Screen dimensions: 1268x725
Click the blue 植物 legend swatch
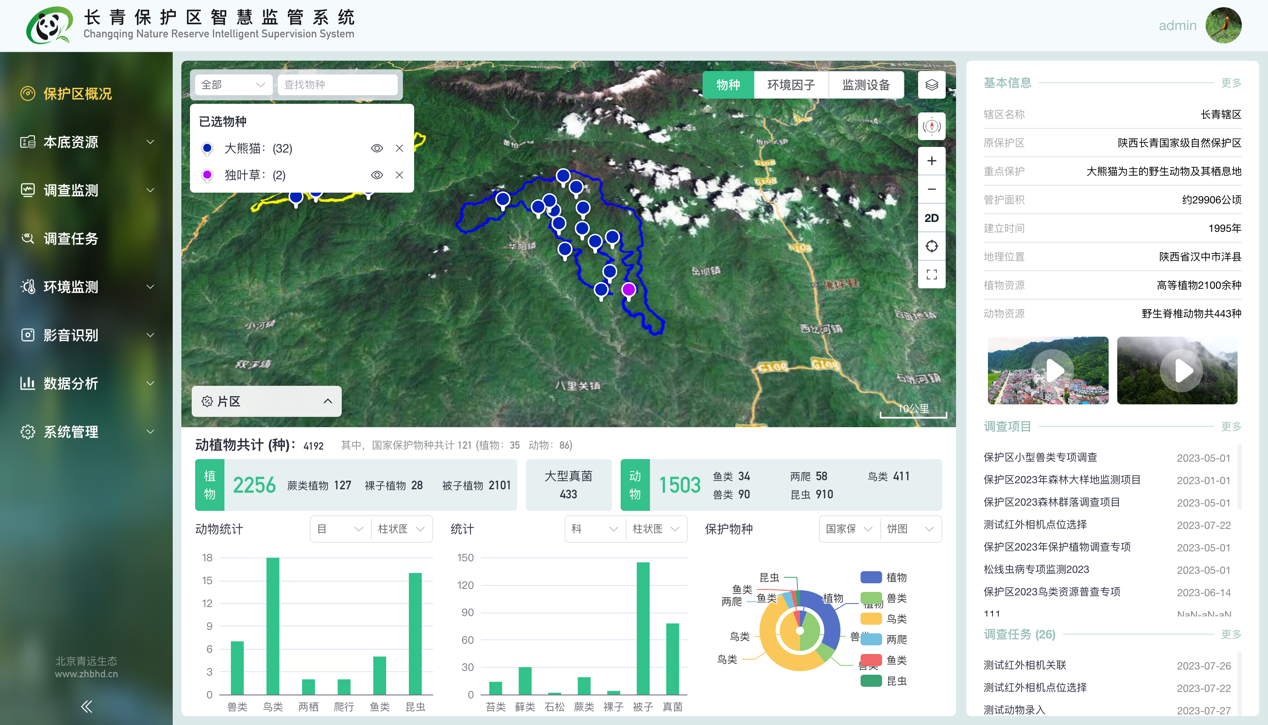click(871, 577)
